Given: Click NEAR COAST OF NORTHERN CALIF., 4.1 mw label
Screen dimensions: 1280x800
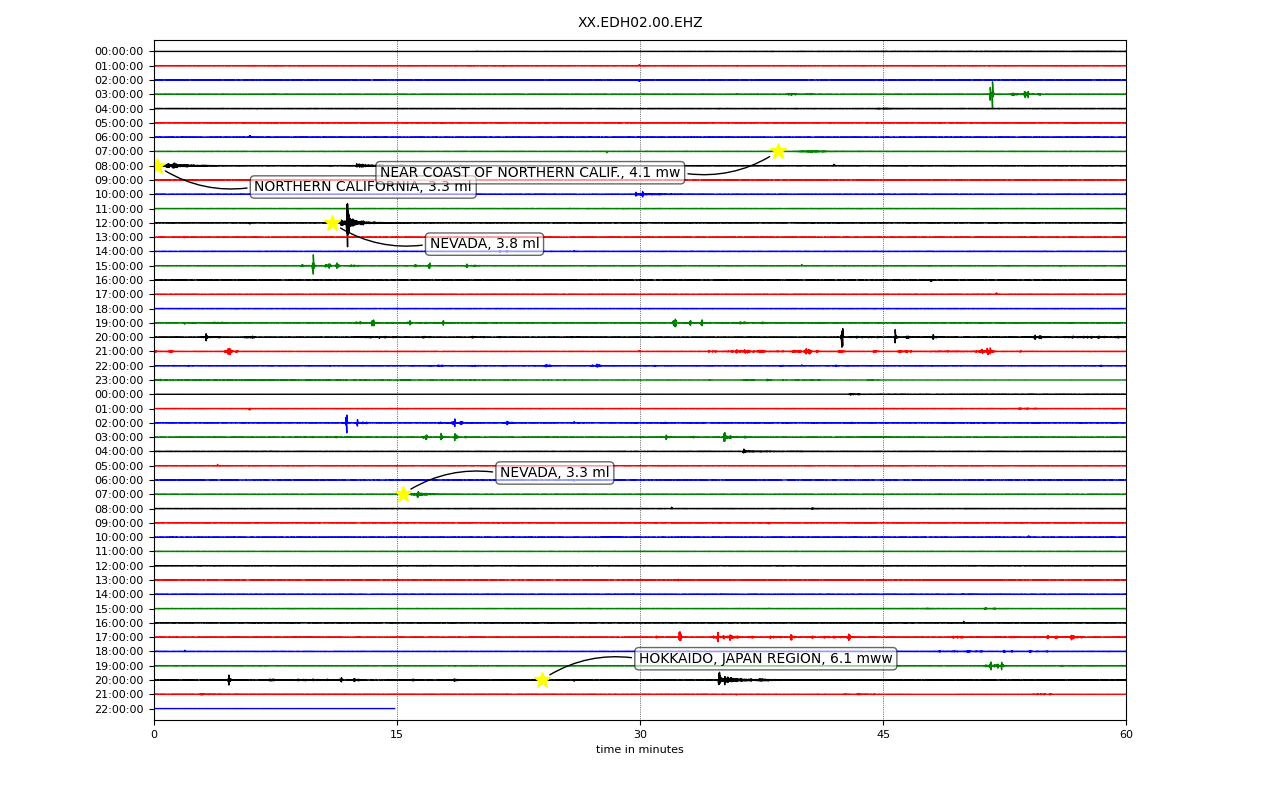Looking at the screenshot, I should 530,173.
